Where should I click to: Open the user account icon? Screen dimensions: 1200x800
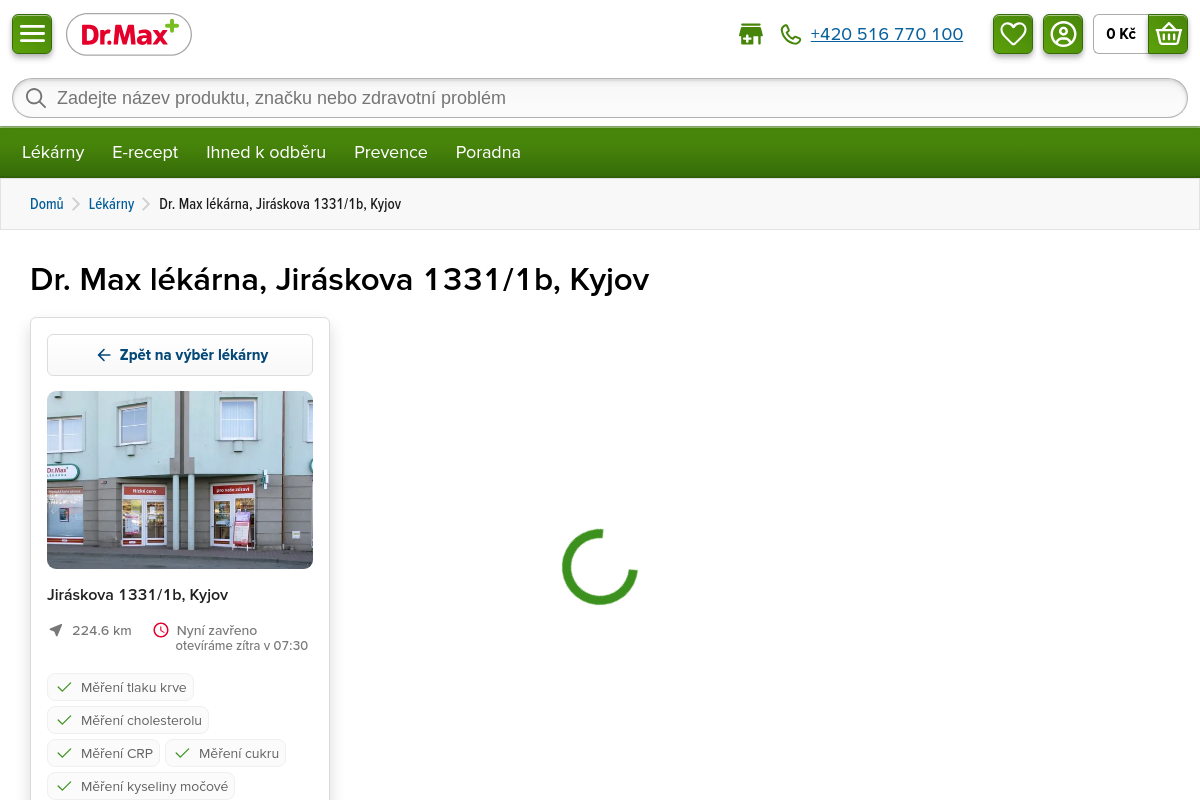click(1063, 34)
